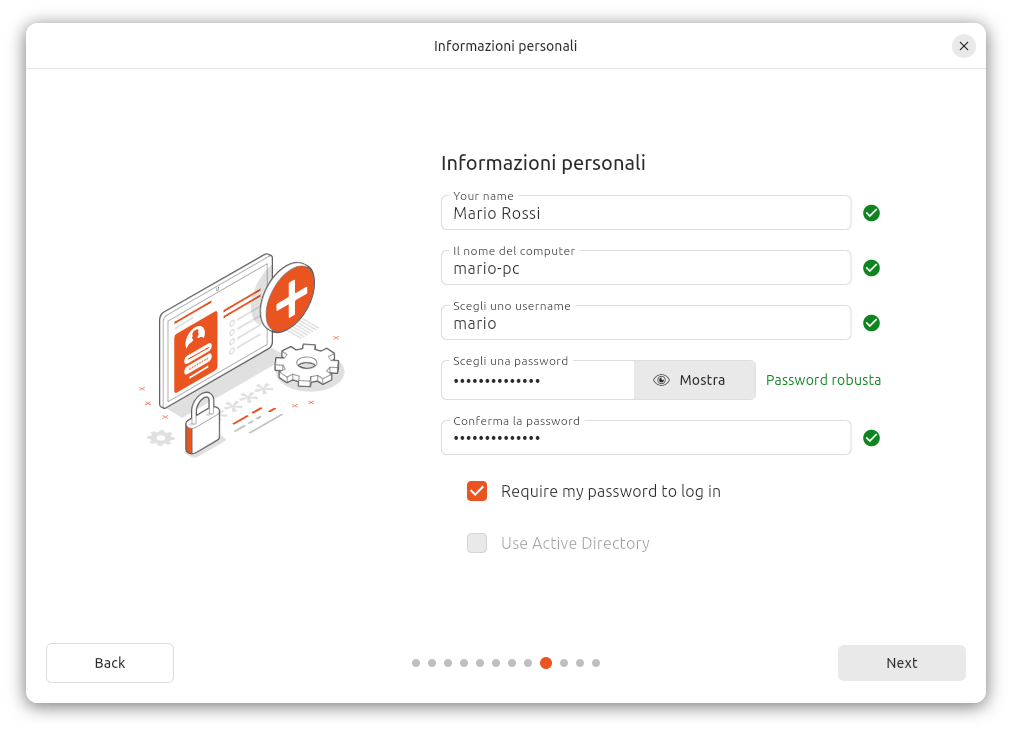
Task: Click the Use Active Directory checkbox
Action: click(477, 543)
